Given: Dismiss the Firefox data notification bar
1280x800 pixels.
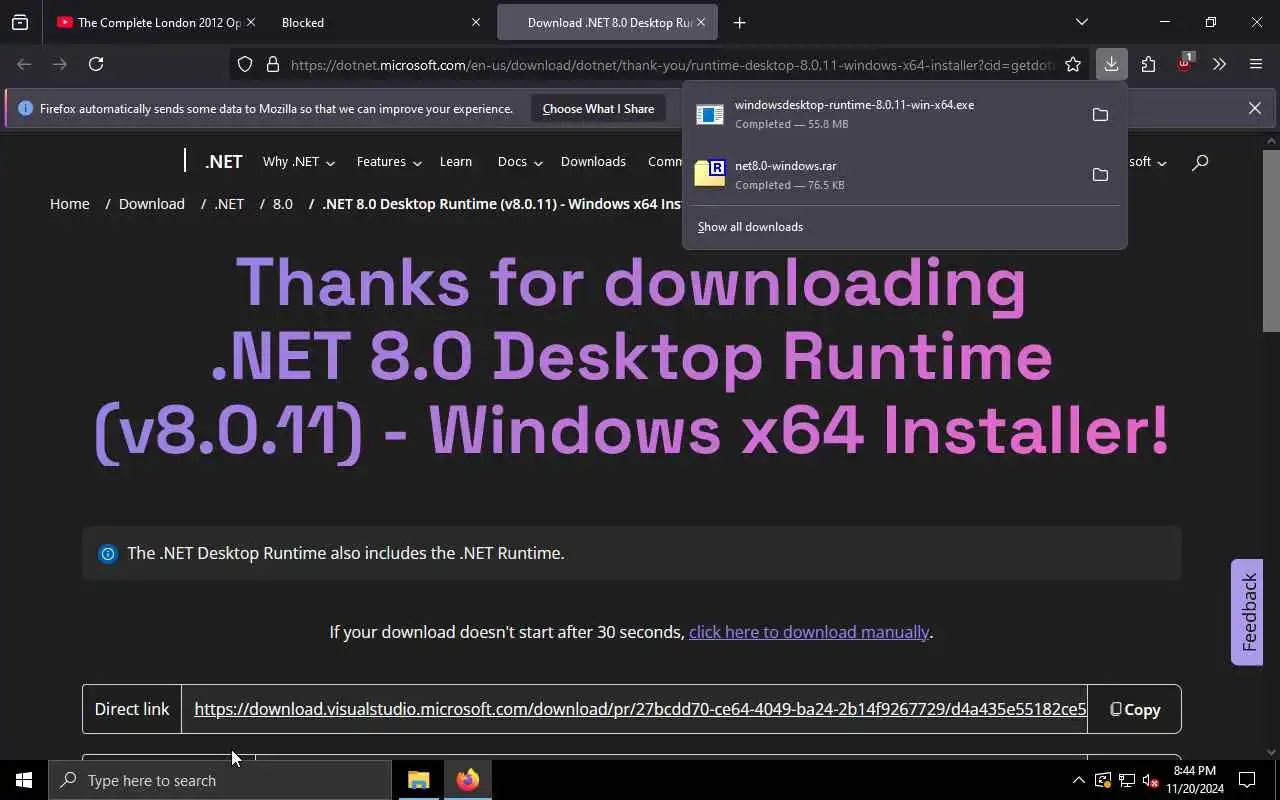Looking at the screenshot, I should pyautogui.click(x=1254, y=108).
